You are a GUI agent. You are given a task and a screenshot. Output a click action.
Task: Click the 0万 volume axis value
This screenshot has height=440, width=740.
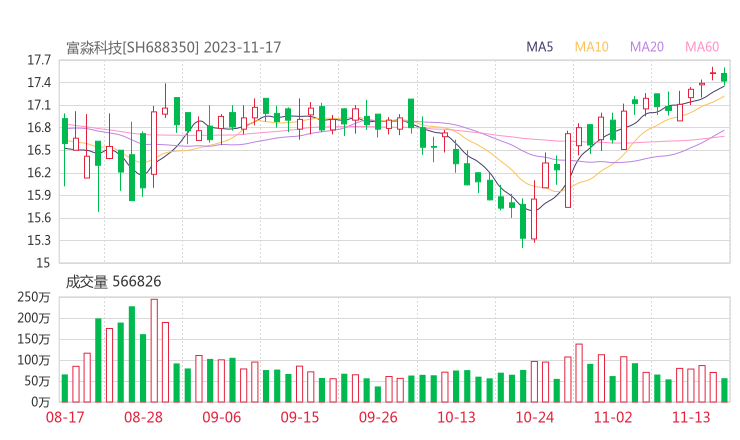click(x=41, y=402)
